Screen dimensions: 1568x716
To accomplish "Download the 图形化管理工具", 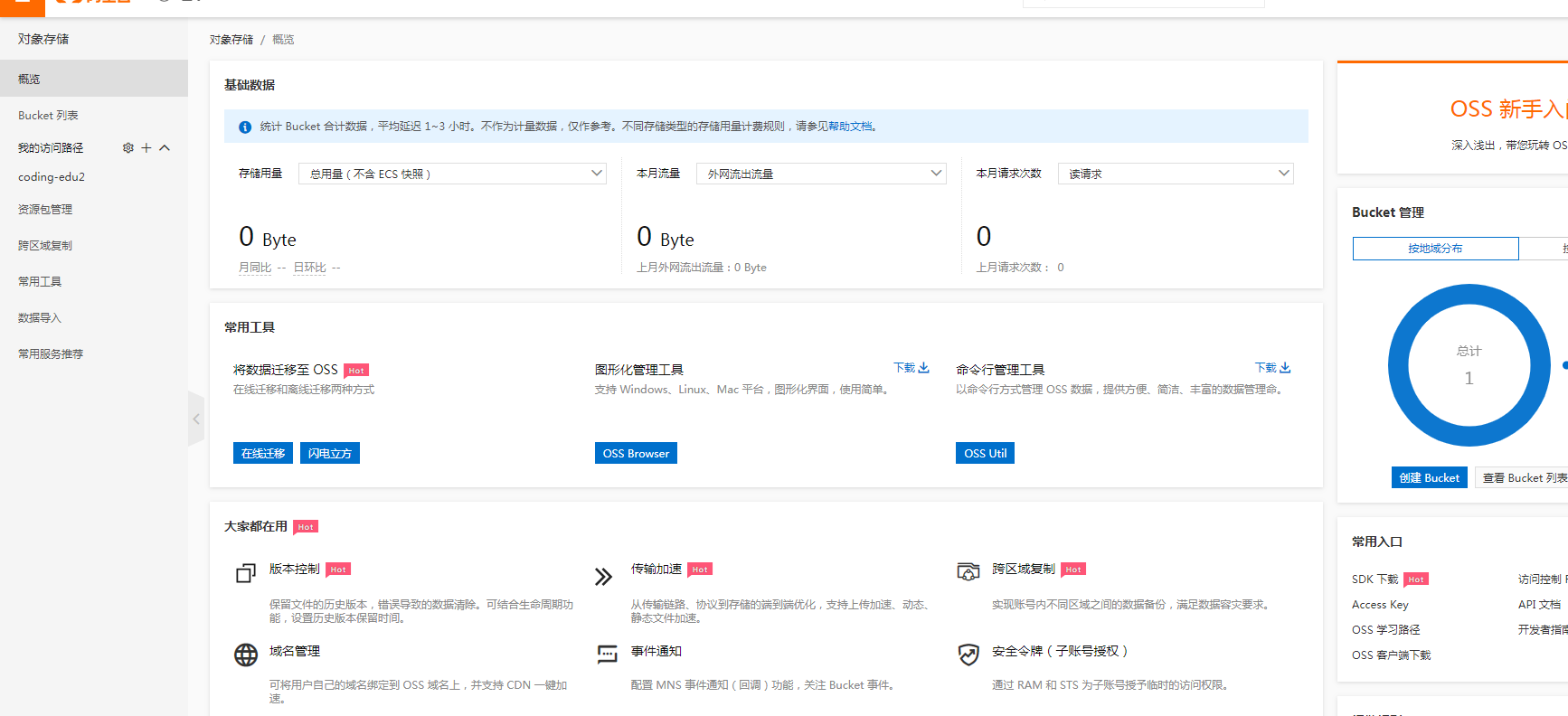I will pyautogui.click(x=912, y=368).
